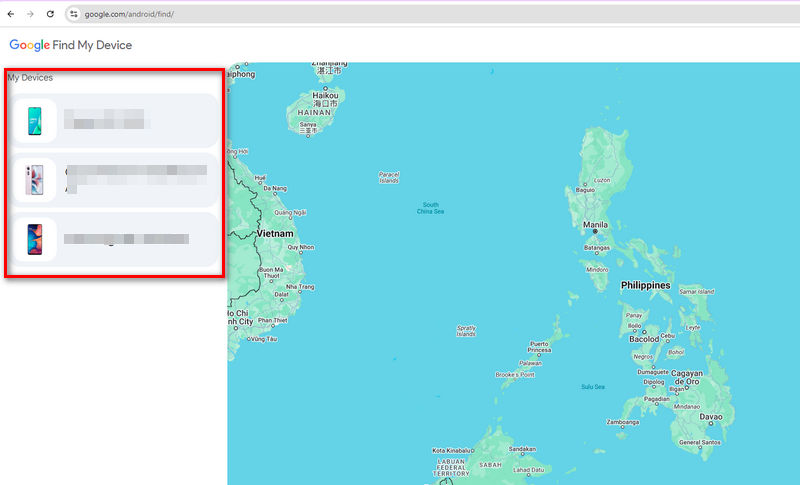Image resolution: width=800 pixels, height=485 pixels.
Task: Focus the google.com/android/find address bar
Action: tap(434, 14)
